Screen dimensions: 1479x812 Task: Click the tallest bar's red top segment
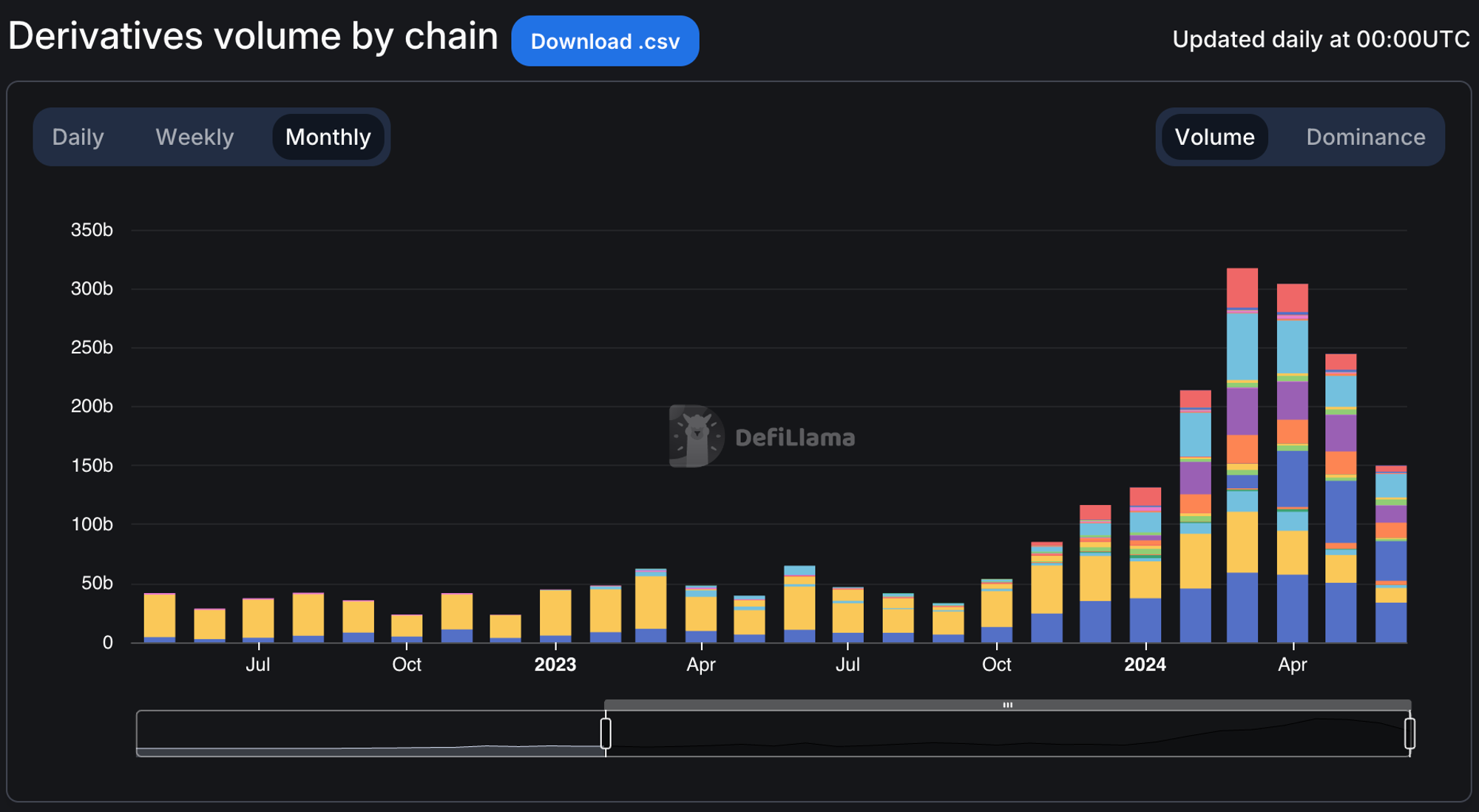(x=1242, y=287)
